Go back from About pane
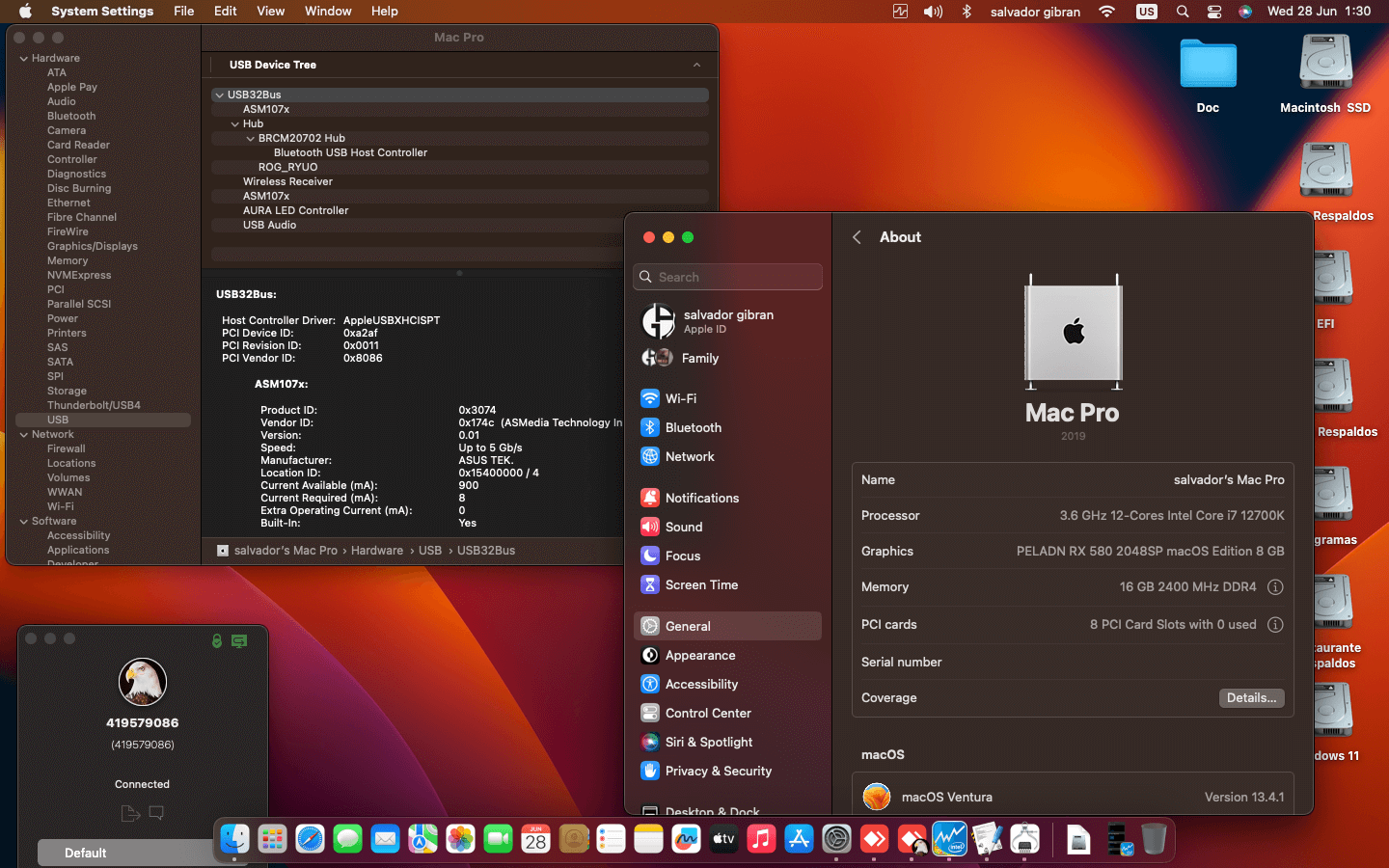 tap(857, 237)
